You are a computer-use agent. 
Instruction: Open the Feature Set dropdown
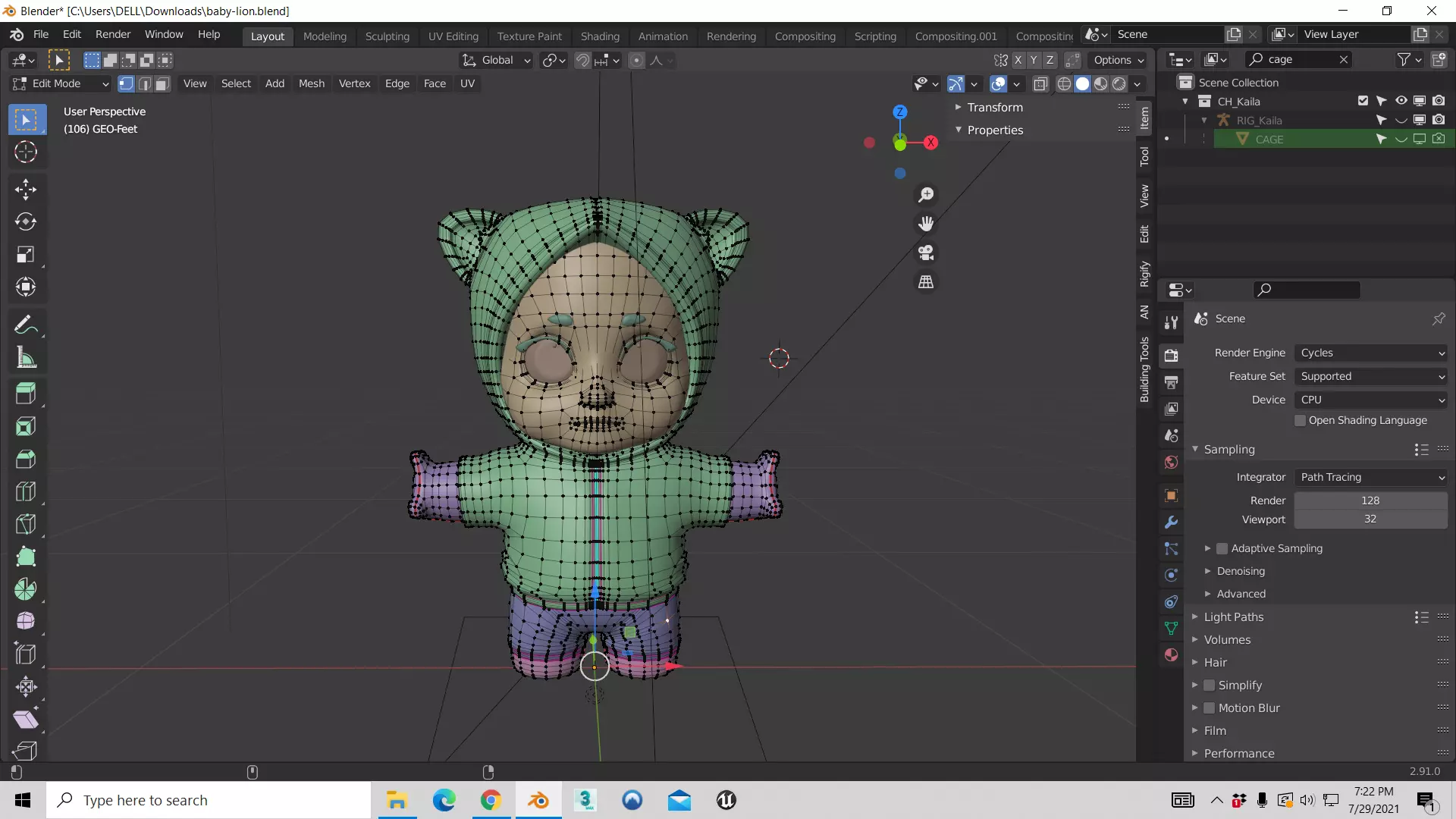point(1371,376)
